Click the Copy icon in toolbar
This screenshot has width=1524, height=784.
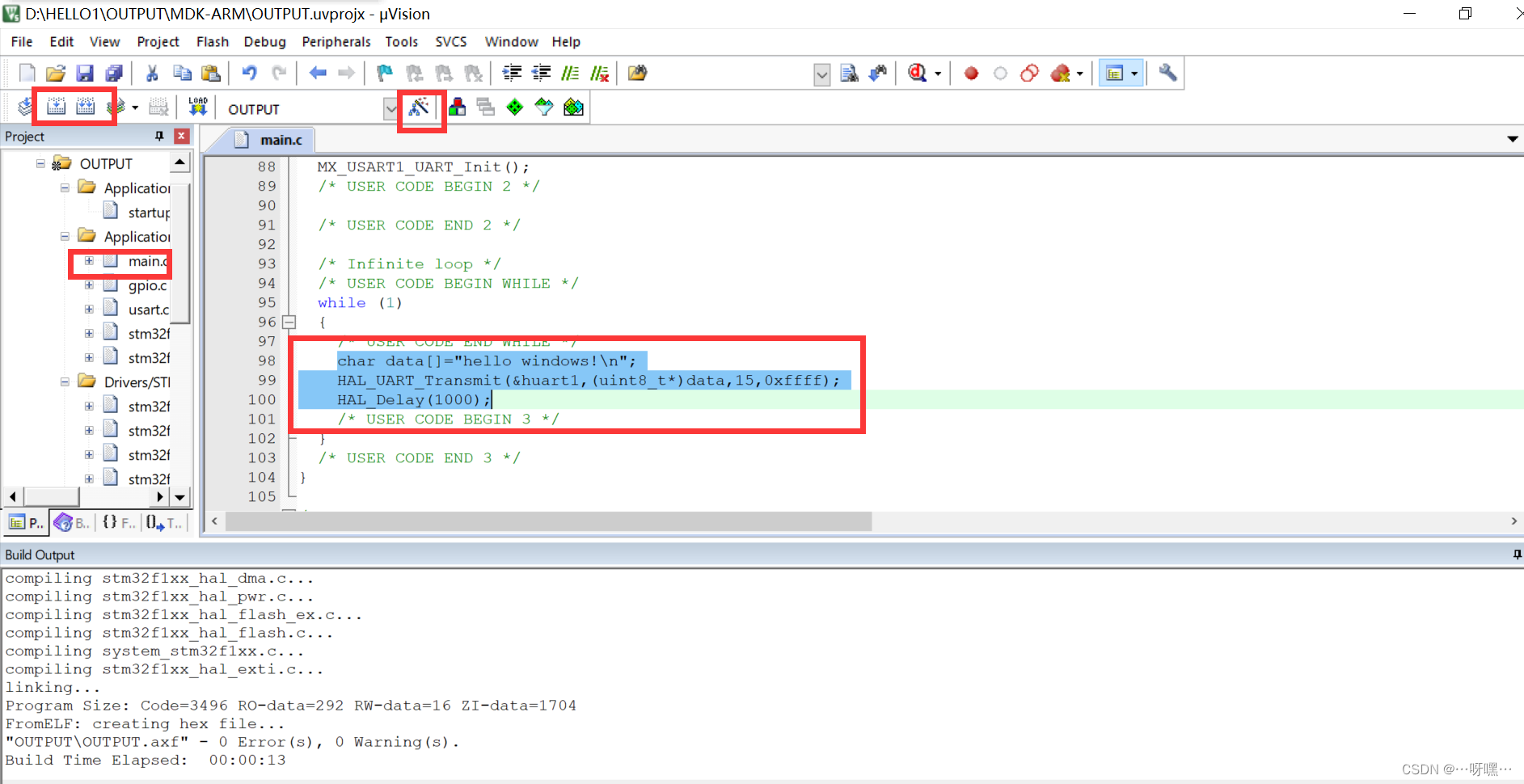click(182, 74)
